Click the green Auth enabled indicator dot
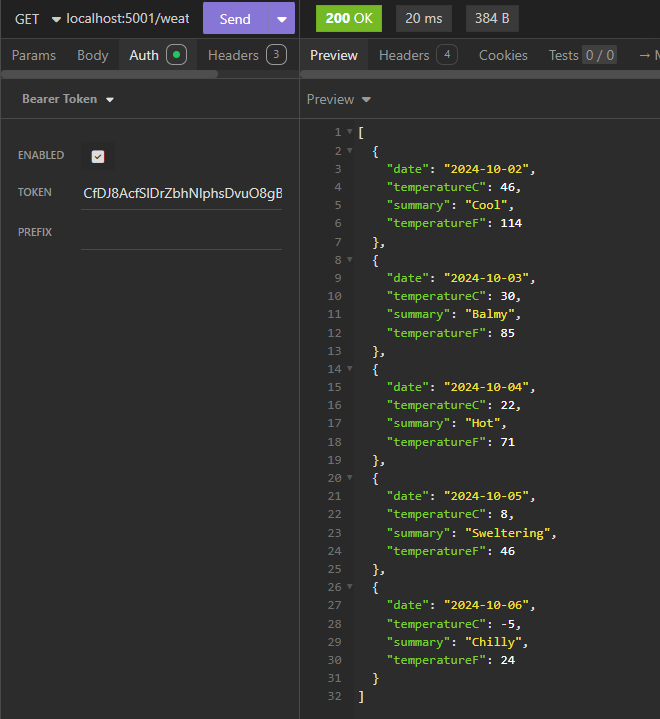The image size is (660, 719). (x=176, y=55)
